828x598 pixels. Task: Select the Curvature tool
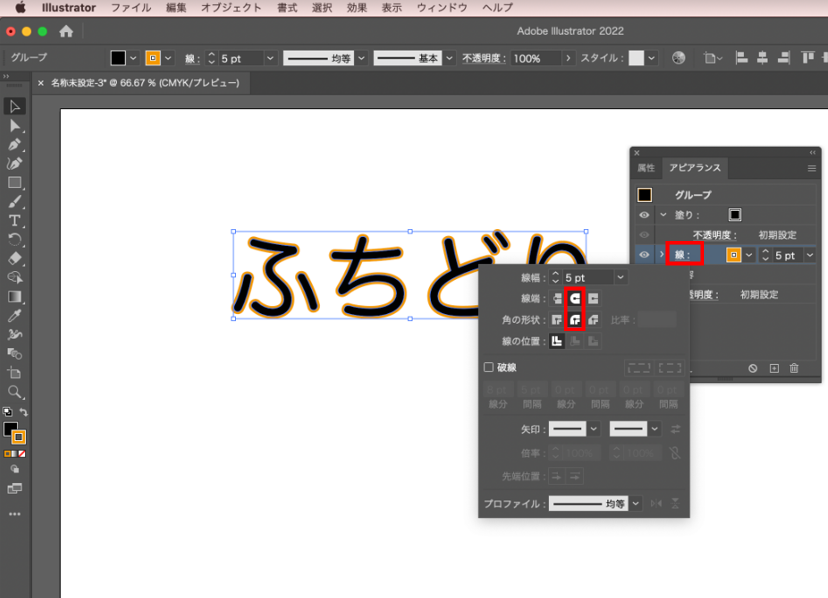tap(14, 164)
